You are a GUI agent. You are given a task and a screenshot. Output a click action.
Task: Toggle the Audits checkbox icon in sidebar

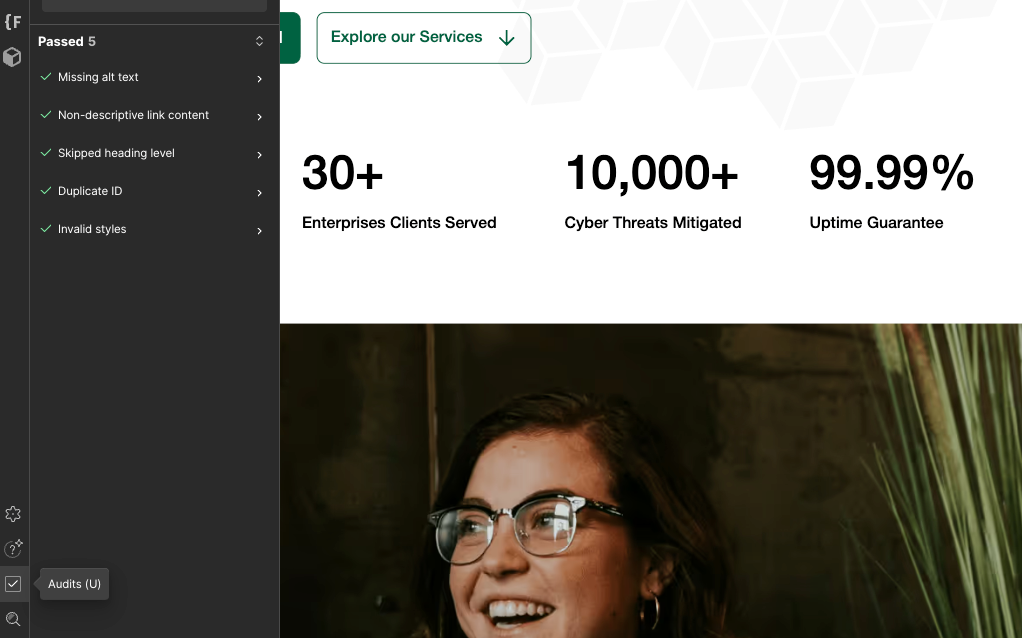(13, 584)
